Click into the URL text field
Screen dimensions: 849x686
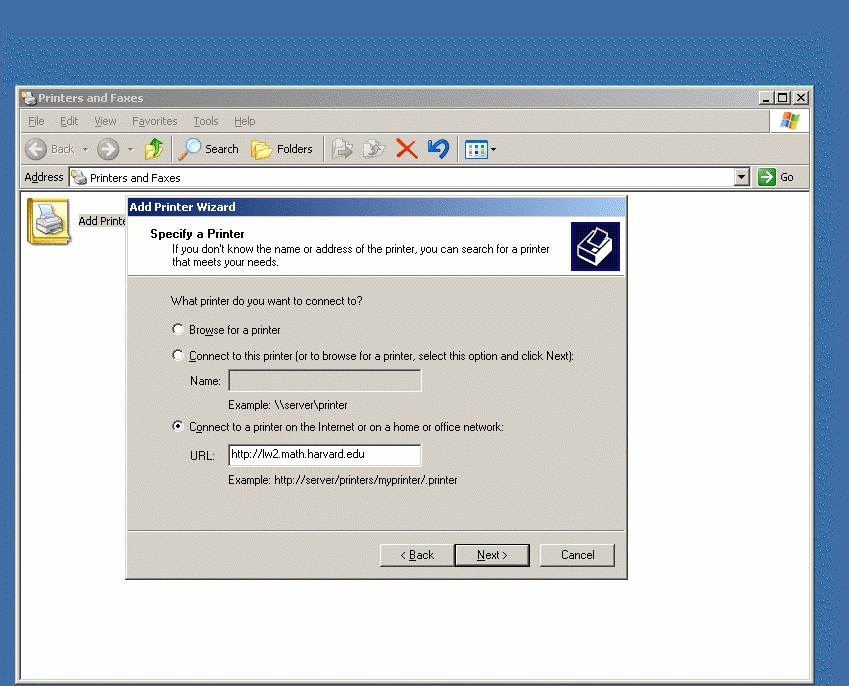pos(324,455)
